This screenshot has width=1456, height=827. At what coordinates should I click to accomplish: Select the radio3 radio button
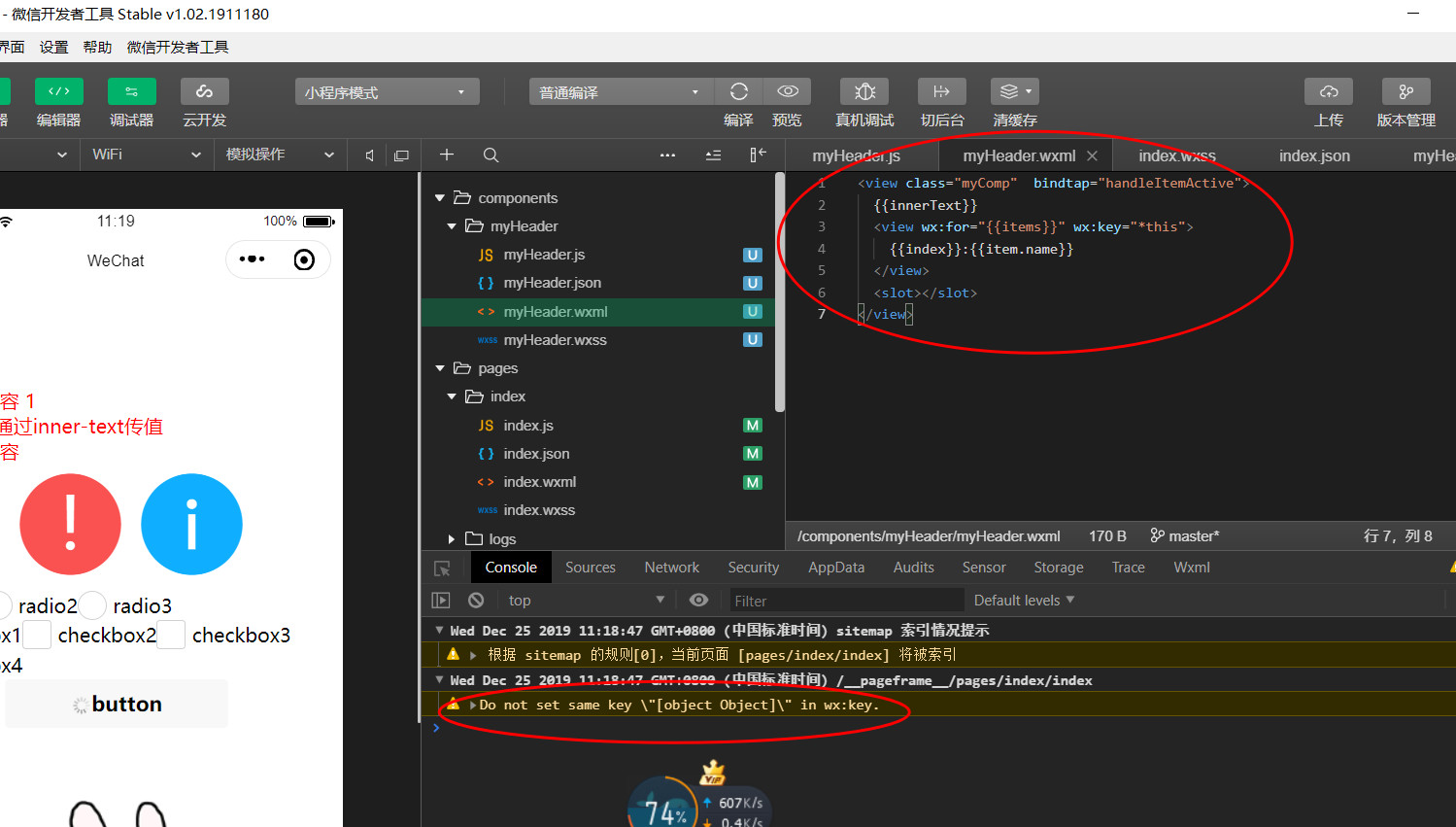coord(92,605)
